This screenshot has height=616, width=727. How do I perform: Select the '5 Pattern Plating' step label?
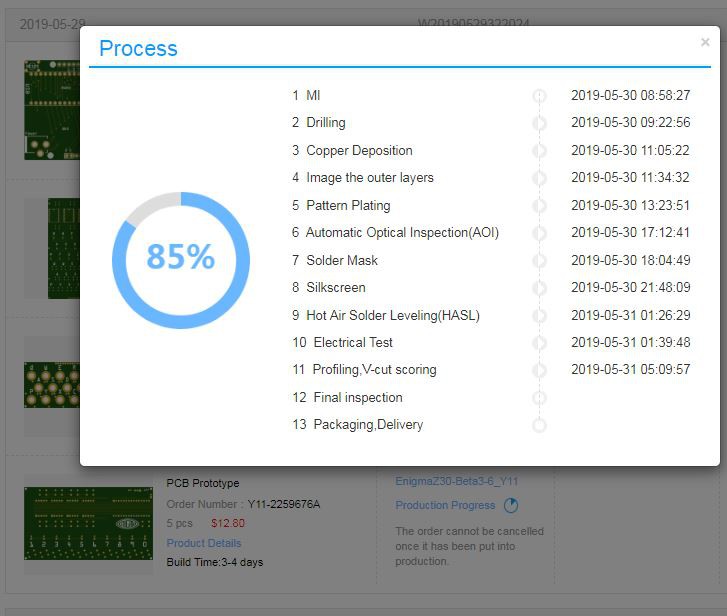tap(341, 205)
